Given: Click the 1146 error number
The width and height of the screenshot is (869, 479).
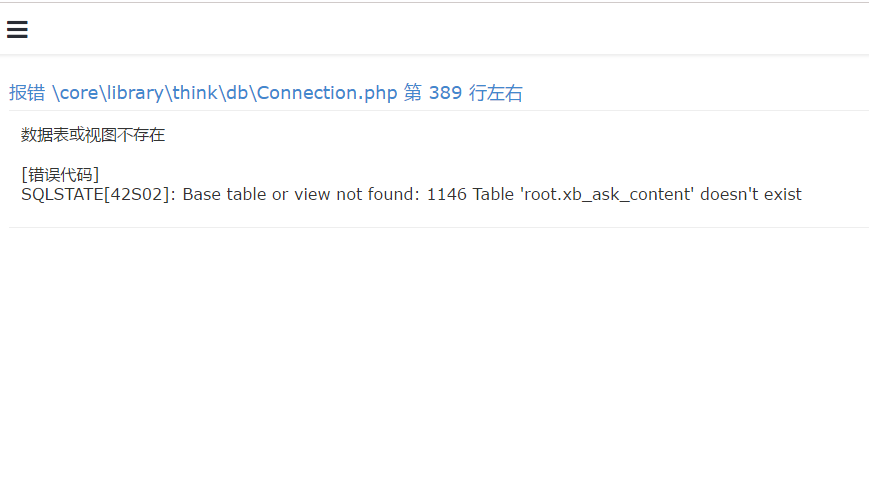Looking at the screenshot, I should tap(447, 195).
